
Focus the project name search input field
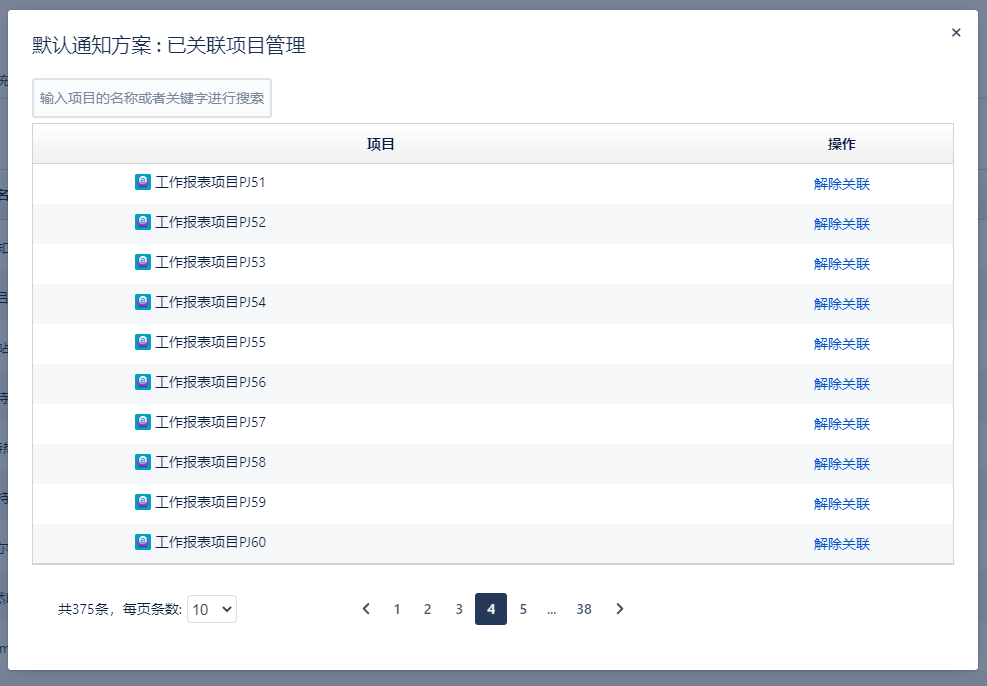click(152, 98)
